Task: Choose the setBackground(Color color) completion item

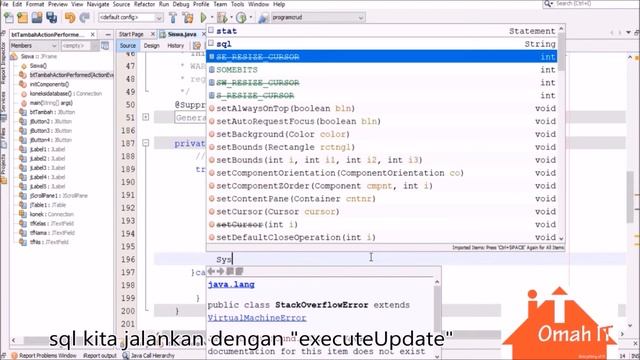Action: (x=382, y=134)
